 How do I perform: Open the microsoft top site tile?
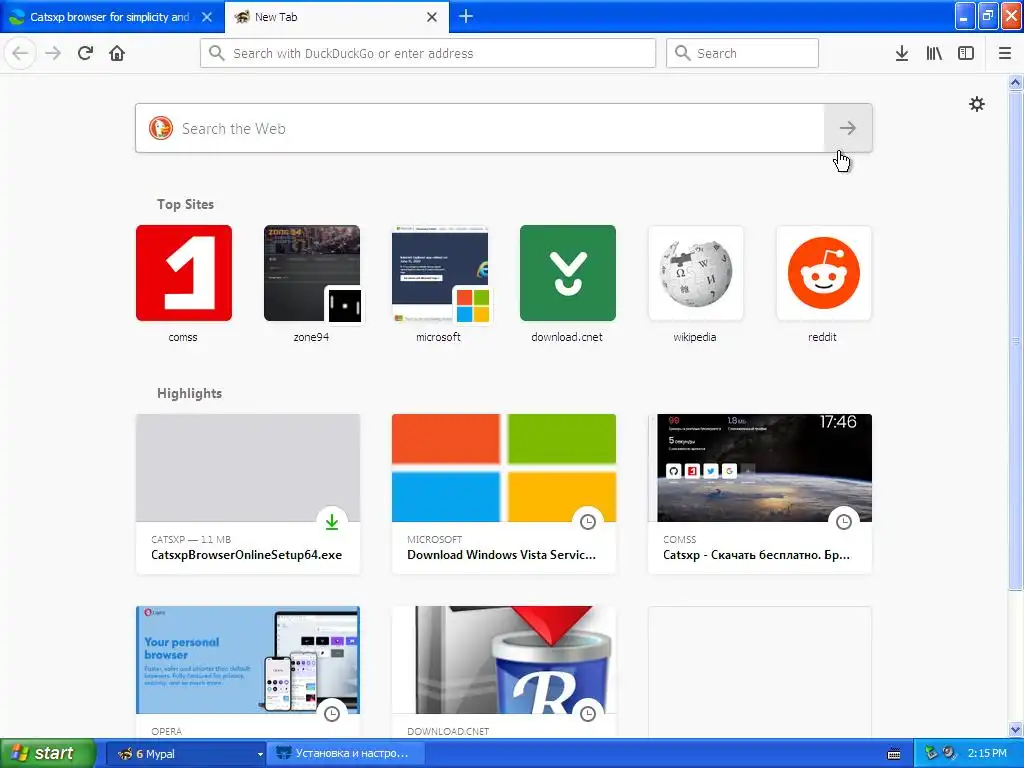(440, 273)
